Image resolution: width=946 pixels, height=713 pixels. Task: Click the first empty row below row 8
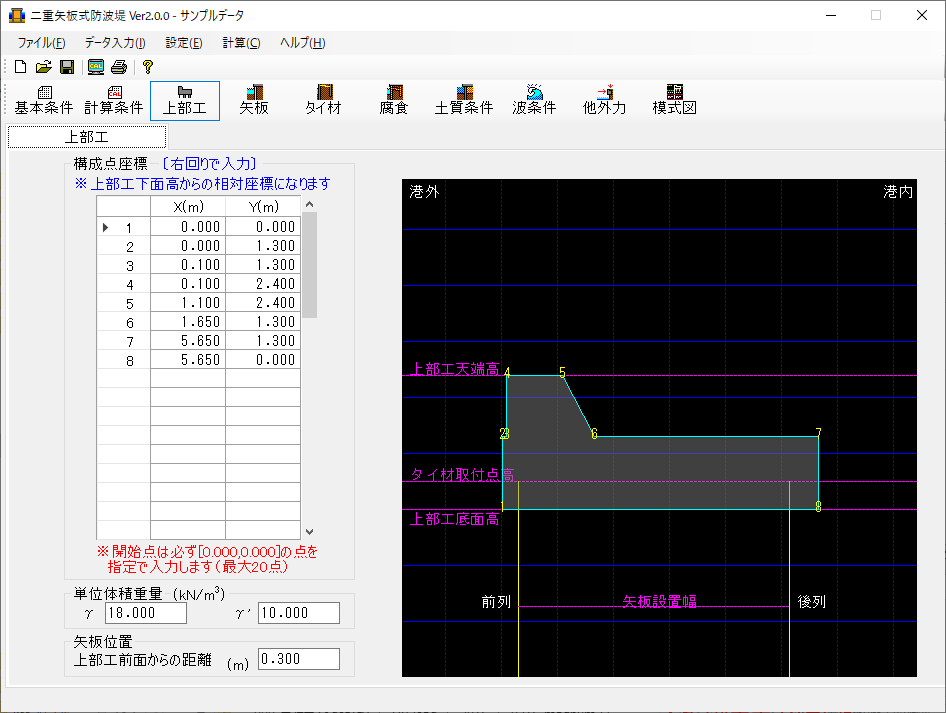[198, 379]
